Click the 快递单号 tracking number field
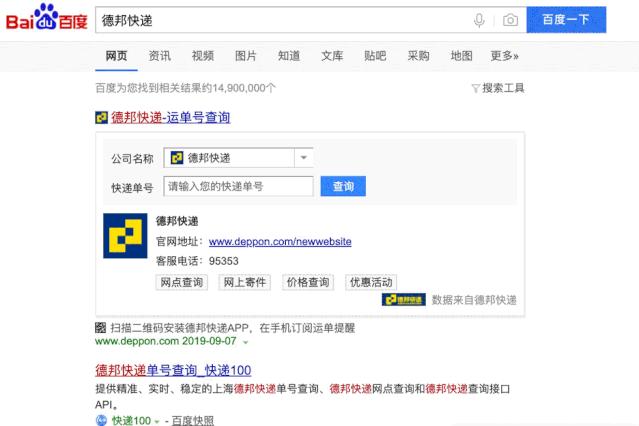 point(238,186)
